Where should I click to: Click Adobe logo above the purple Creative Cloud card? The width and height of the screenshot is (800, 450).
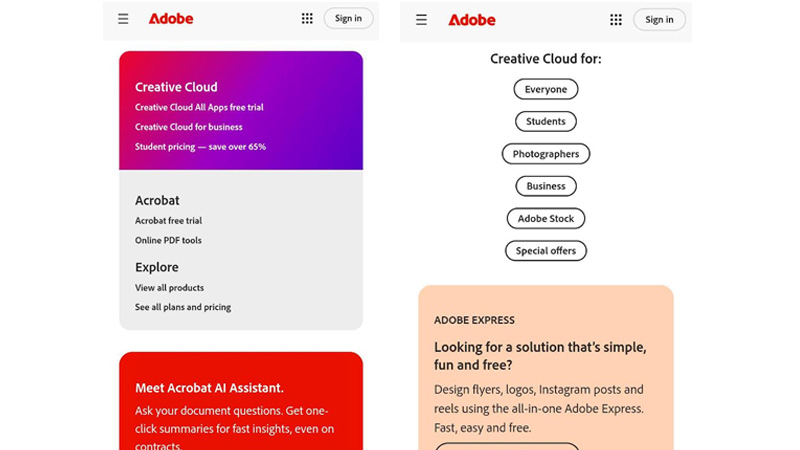(171, 18)
